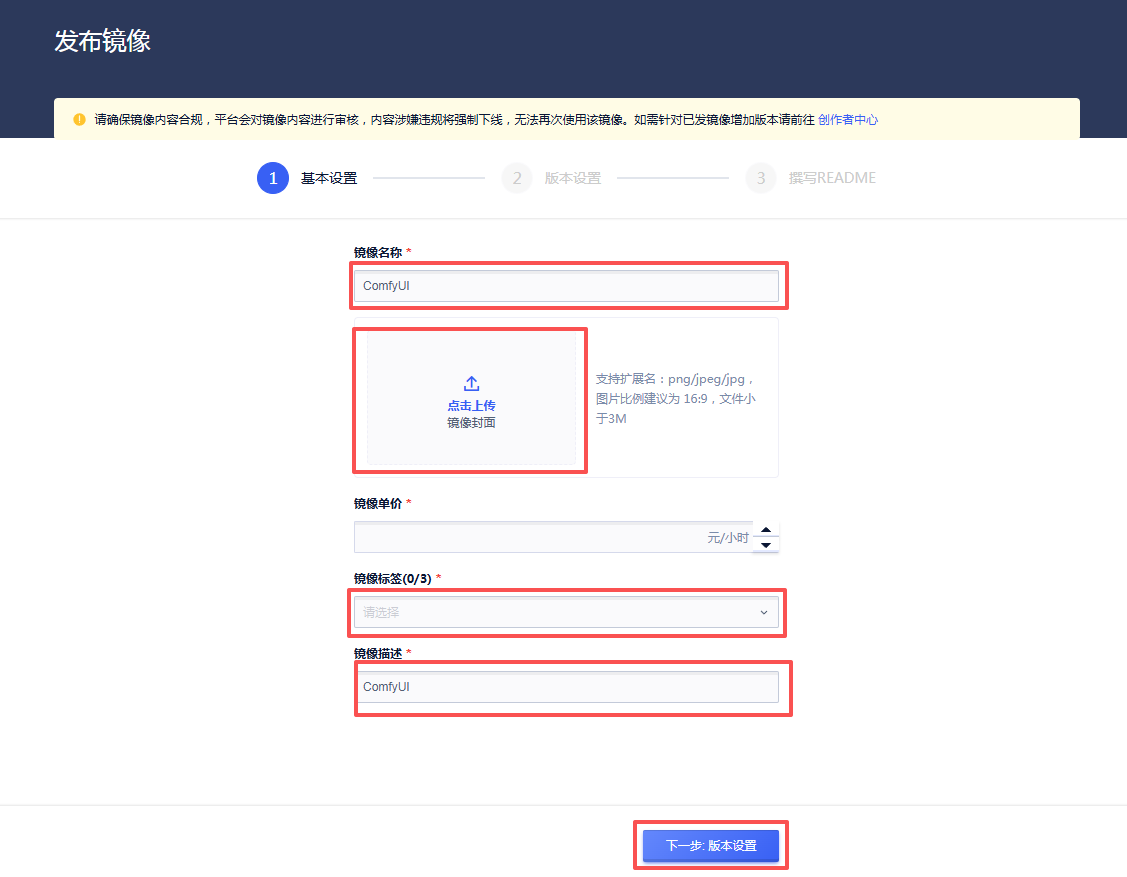Click the chevron on 镜像标签 selector
The height and width of the screenshot is (877, 1127).
click(763, 612)
